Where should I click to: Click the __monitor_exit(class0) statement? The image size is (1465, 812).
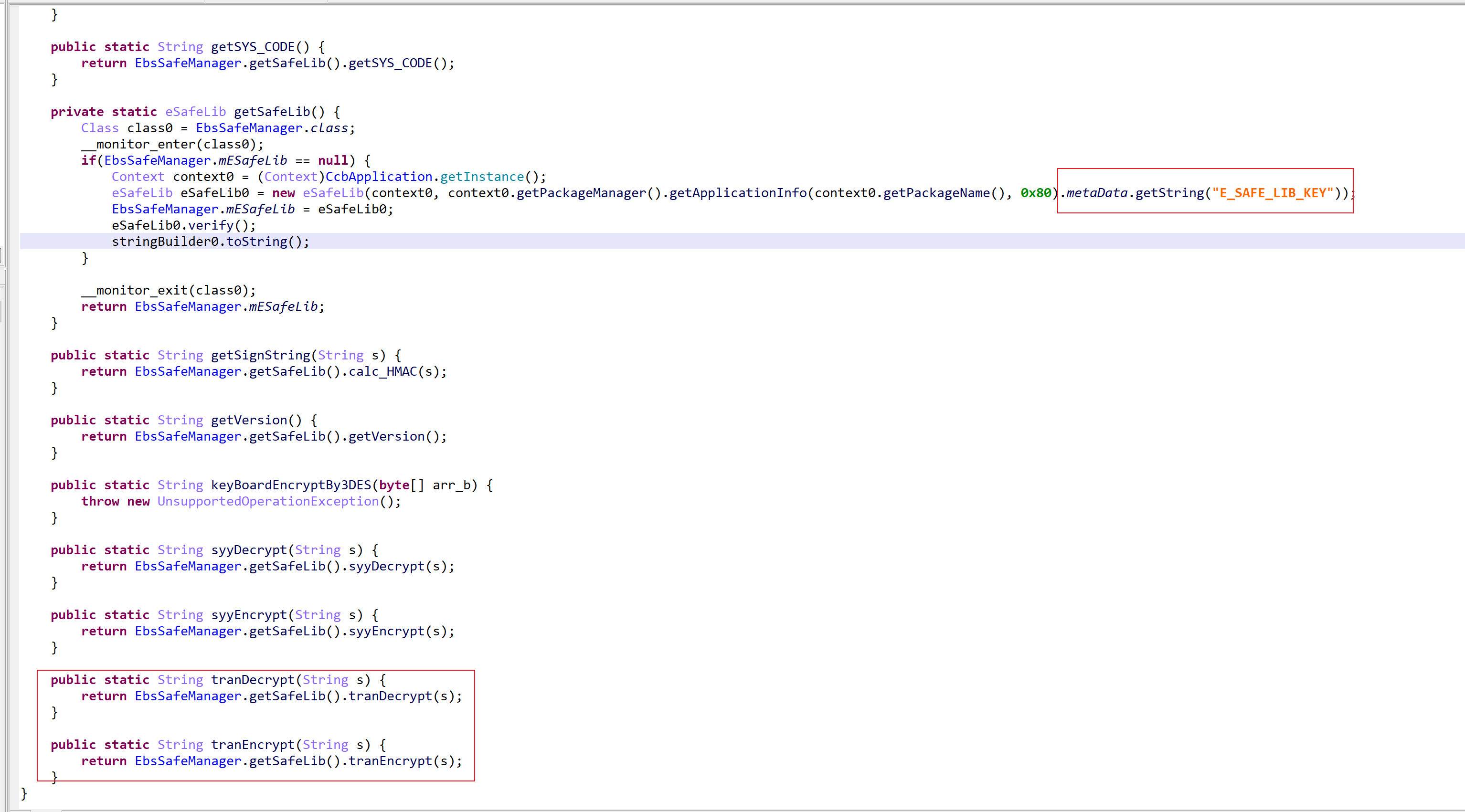(x=169, y=291)
